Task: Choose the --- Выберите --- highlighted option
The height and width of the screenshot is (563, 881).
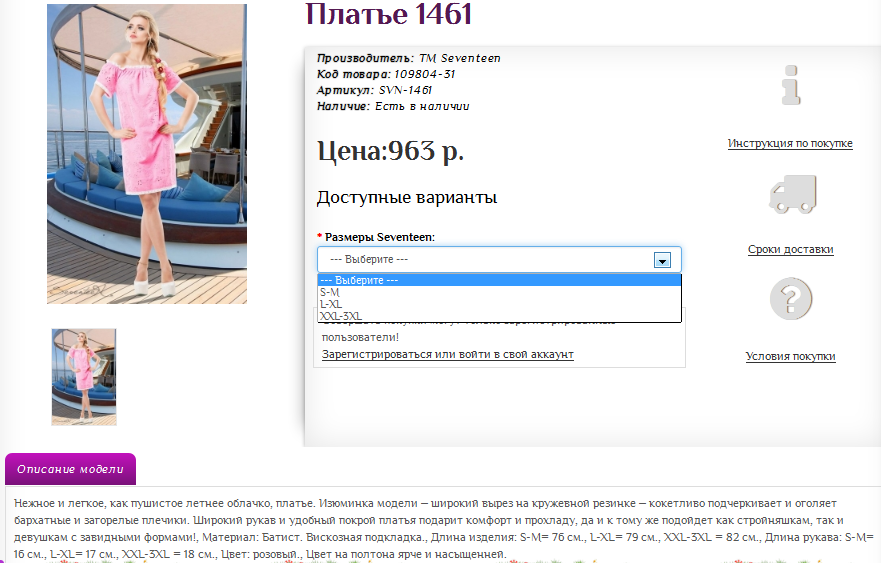Action: 499,280
